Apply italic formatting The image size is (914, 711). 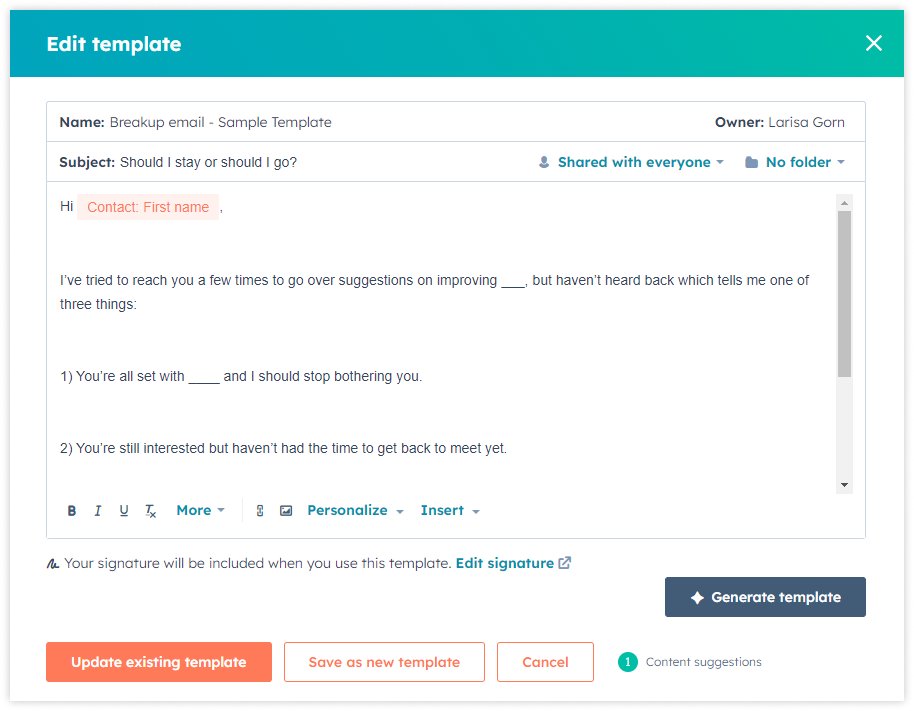pos(97,510)
